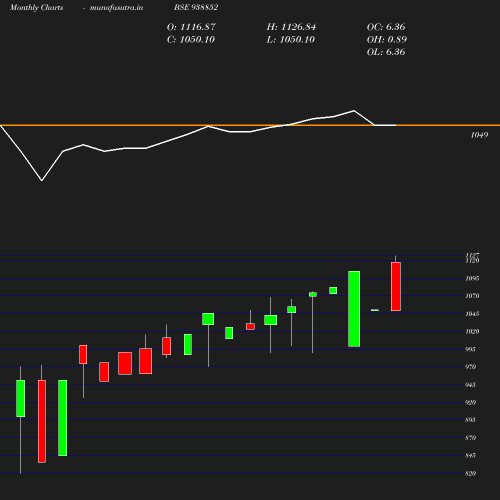This screenshot has width=500, height=500.
Task: Click the 845 price axis label
Action: point(470,456)
